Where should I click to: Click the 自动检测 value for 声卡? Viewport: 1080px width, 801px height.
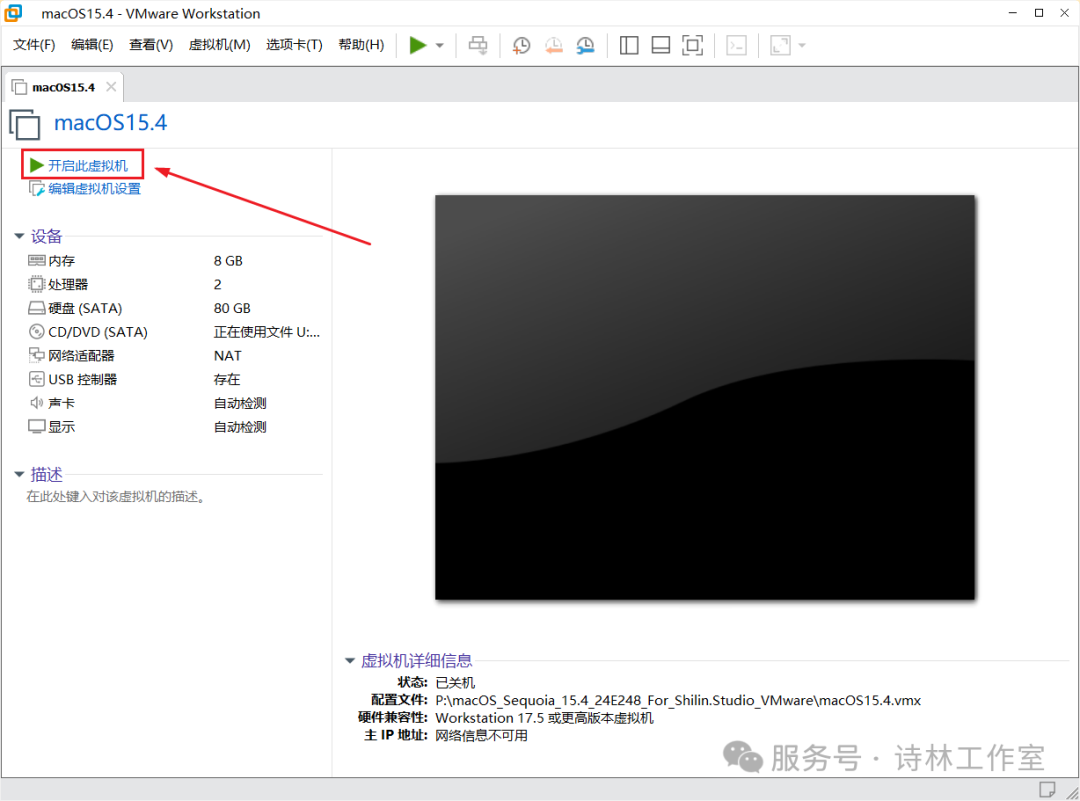[x=240, y=403]
